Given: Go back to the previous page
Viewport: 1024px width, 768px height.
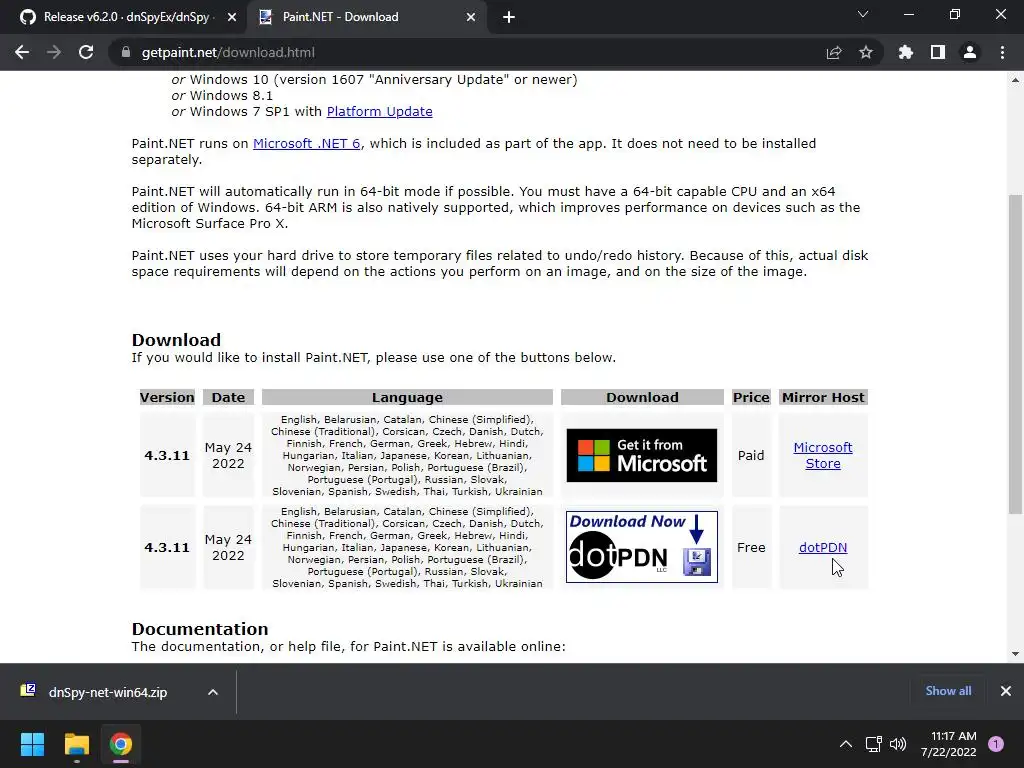Looking at the screenshot, I should coord(22,52).
